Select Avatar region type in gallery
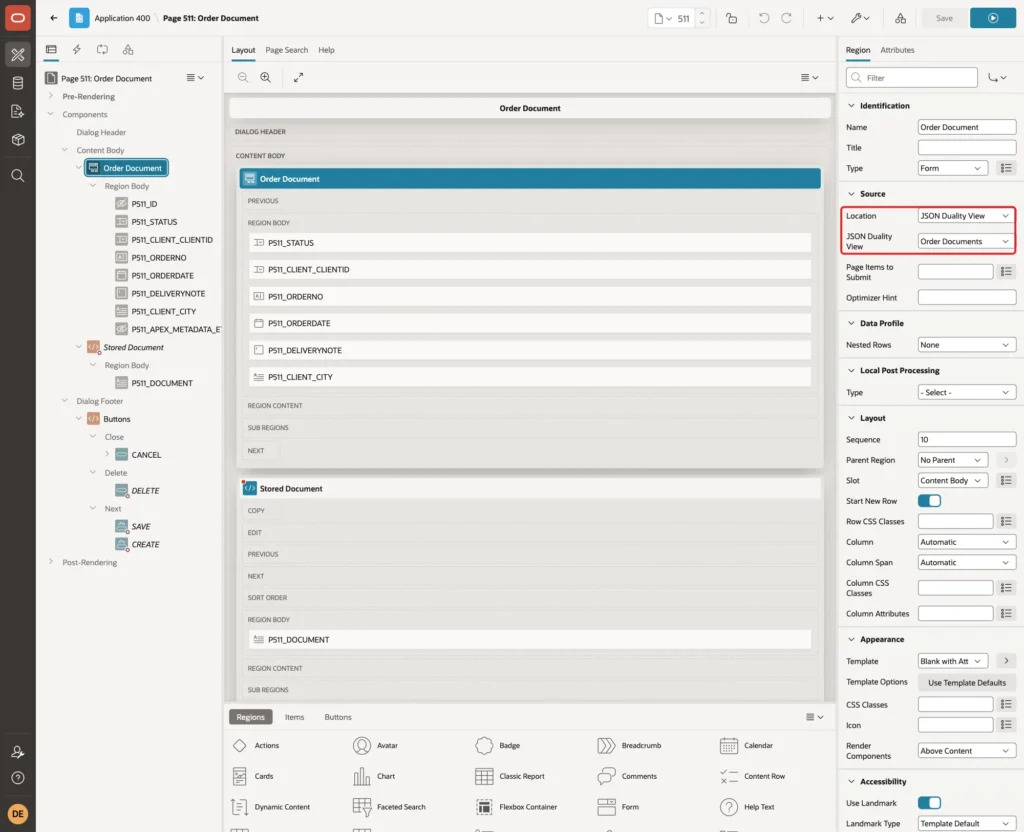The width and height of the screenshot is (1024, 832). [376, 745]
